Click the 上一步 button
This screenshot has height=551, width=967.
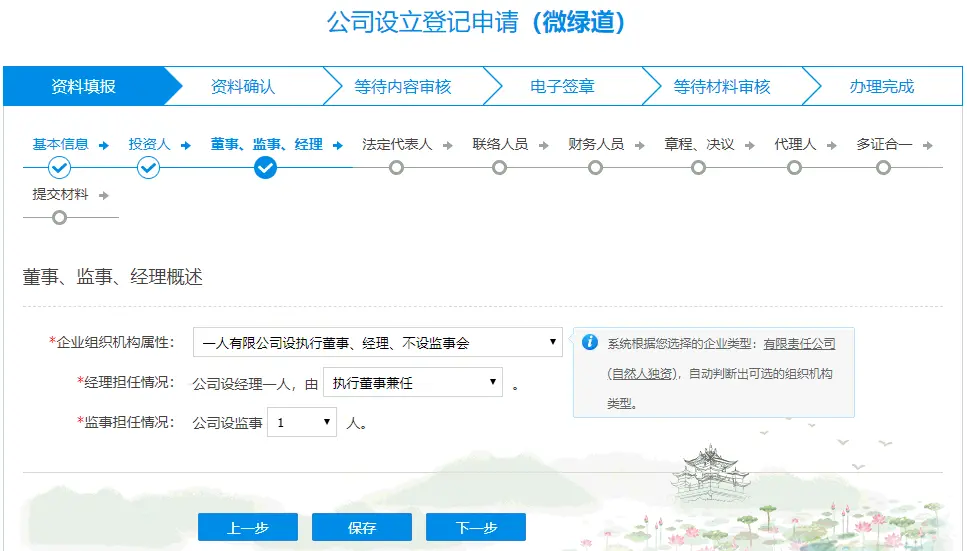pos(248,527)
